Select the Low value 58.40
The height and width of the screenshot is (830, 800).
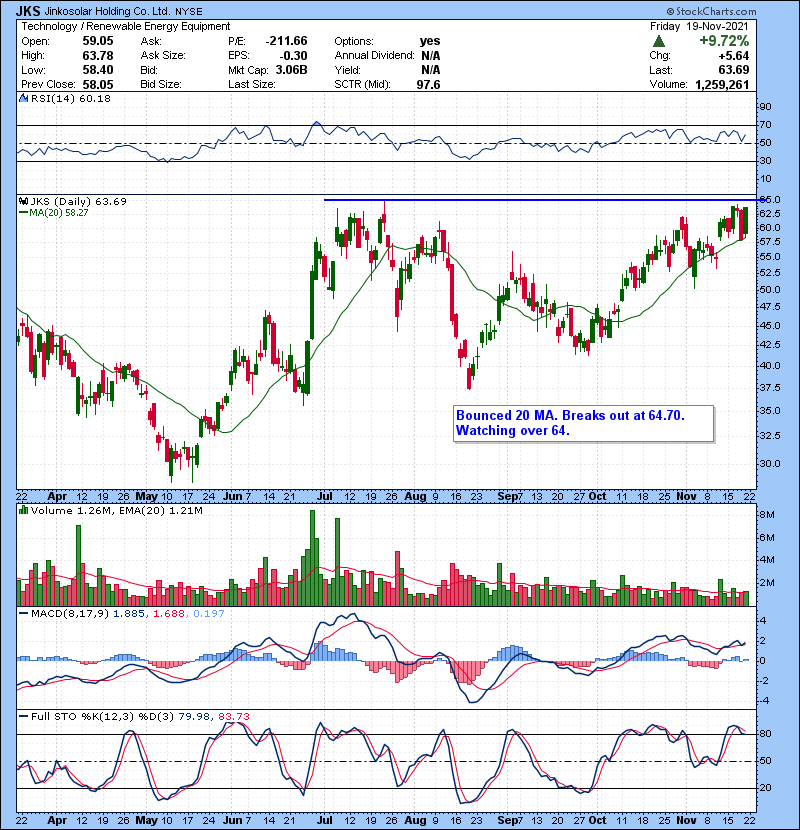pos(98,70)
